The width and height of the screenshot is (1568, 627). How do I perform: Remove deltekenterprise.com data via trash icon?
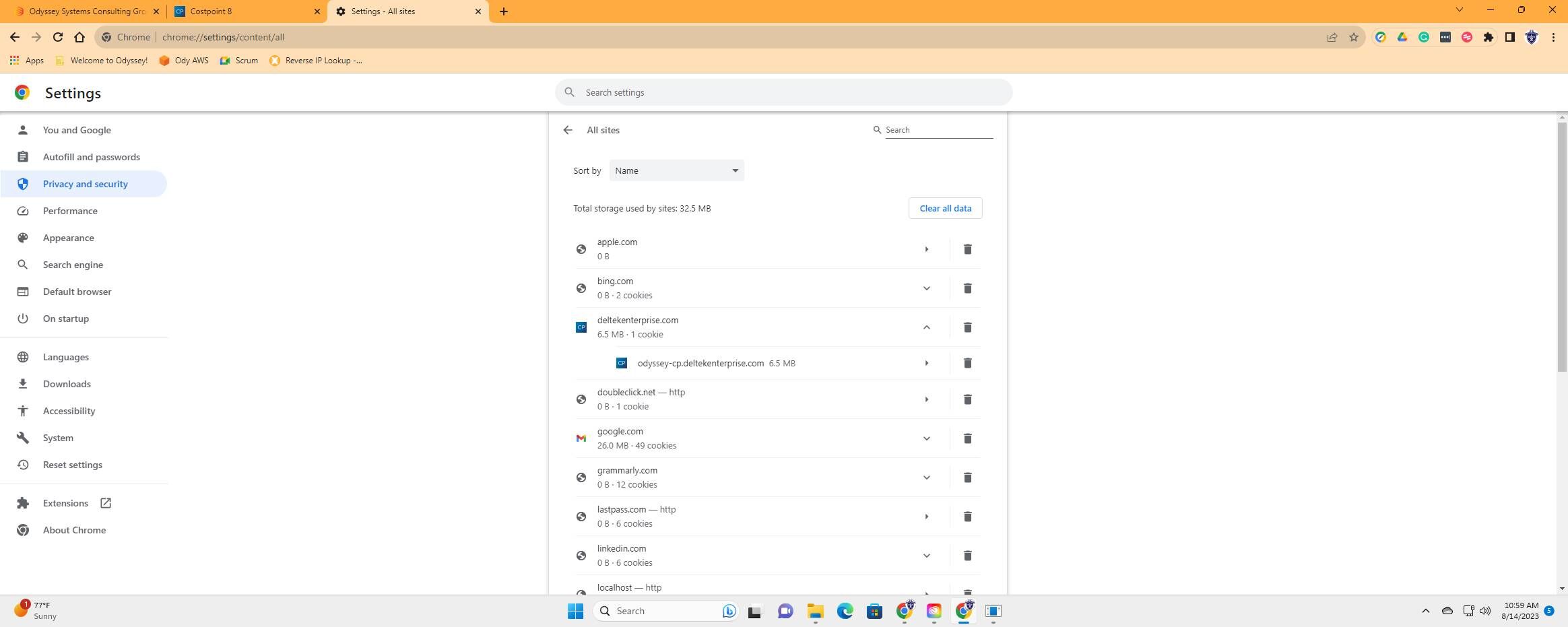[967, 327]
